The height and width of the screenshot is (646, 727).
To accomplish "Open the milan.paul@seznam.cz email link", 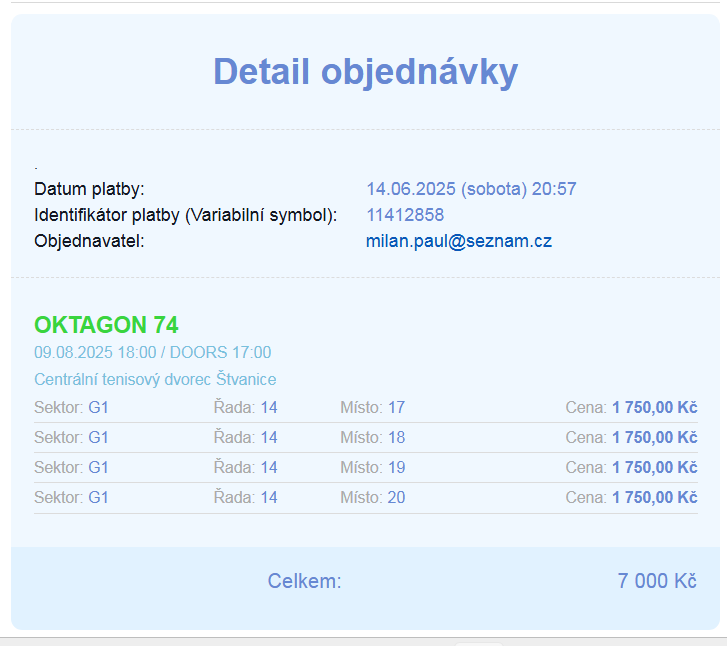I will point(459,241).
